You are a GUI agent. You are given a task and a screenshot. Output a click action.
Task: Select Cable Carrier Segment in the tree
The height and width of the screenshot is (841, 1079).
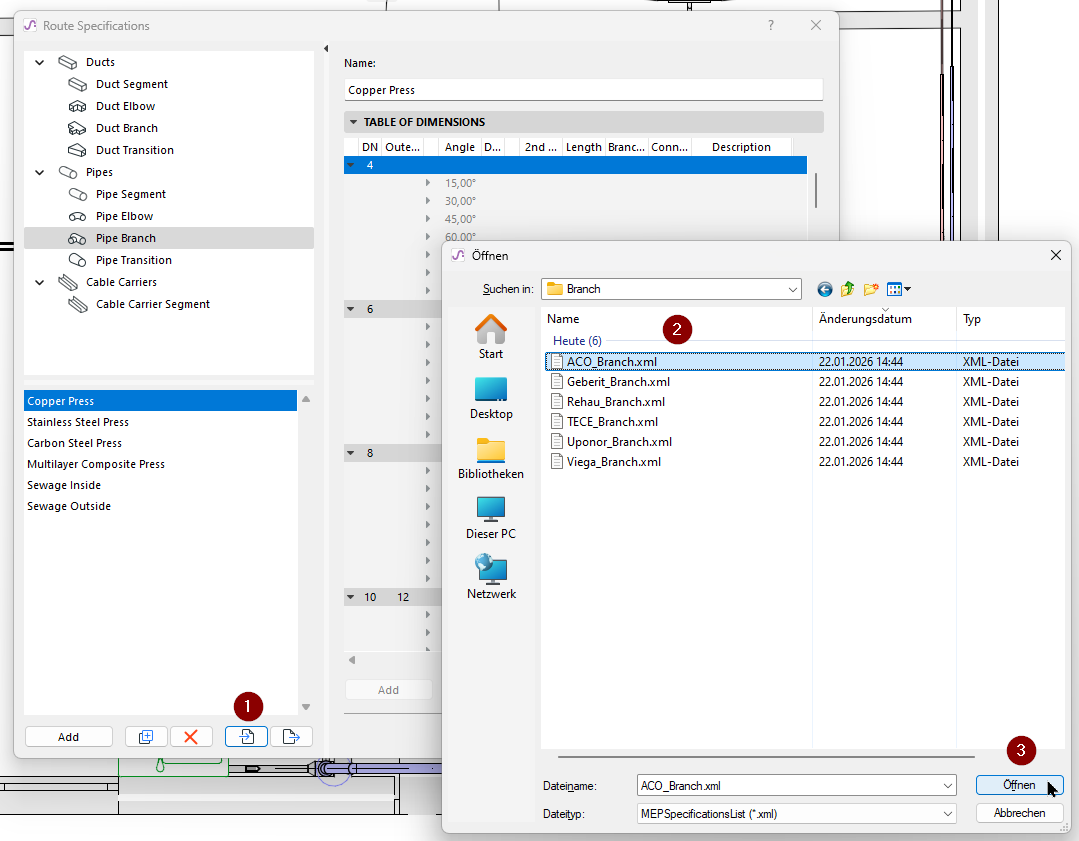click(x=153, y=304)
